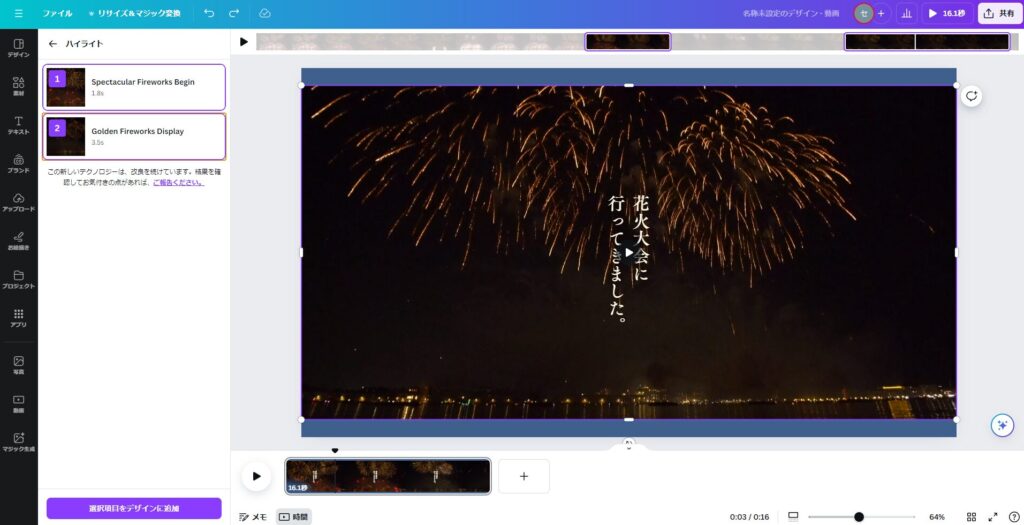Click the undo arrow icon
Screen dimensions: 1024x525
209,14
